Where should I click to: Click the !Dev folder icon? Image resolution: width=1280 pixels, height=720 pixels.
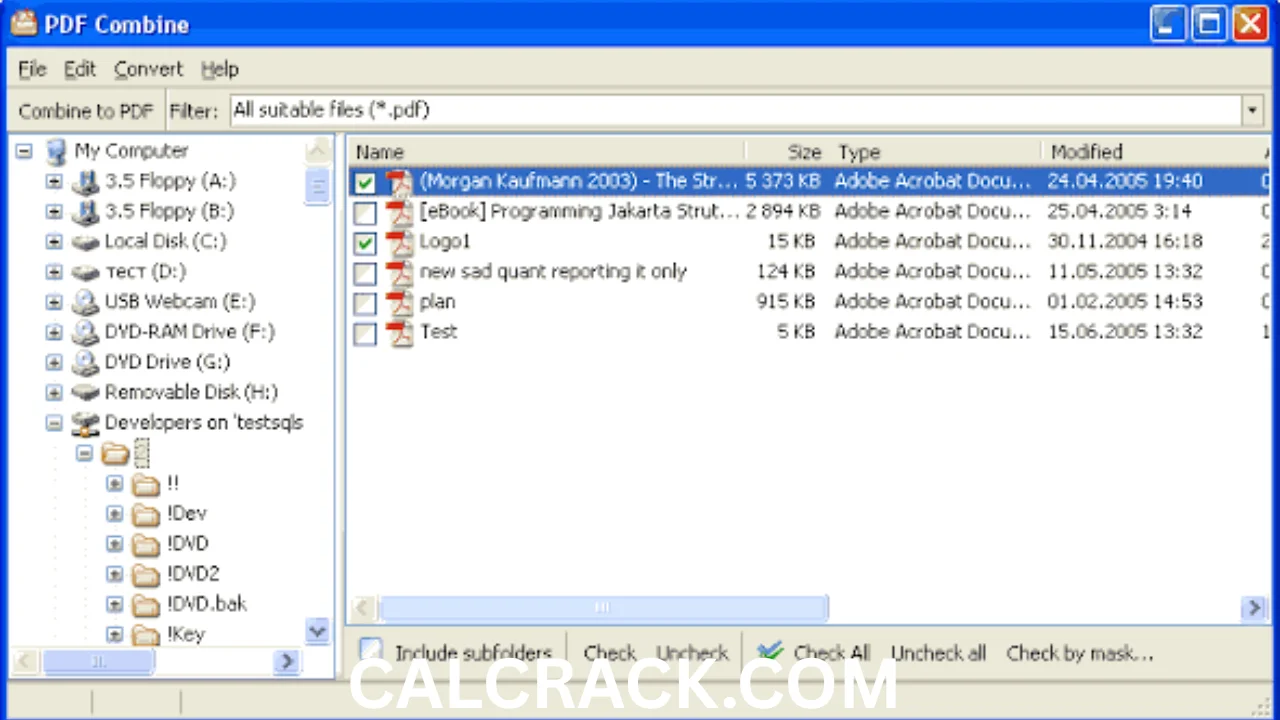click(x=146, y=515)
